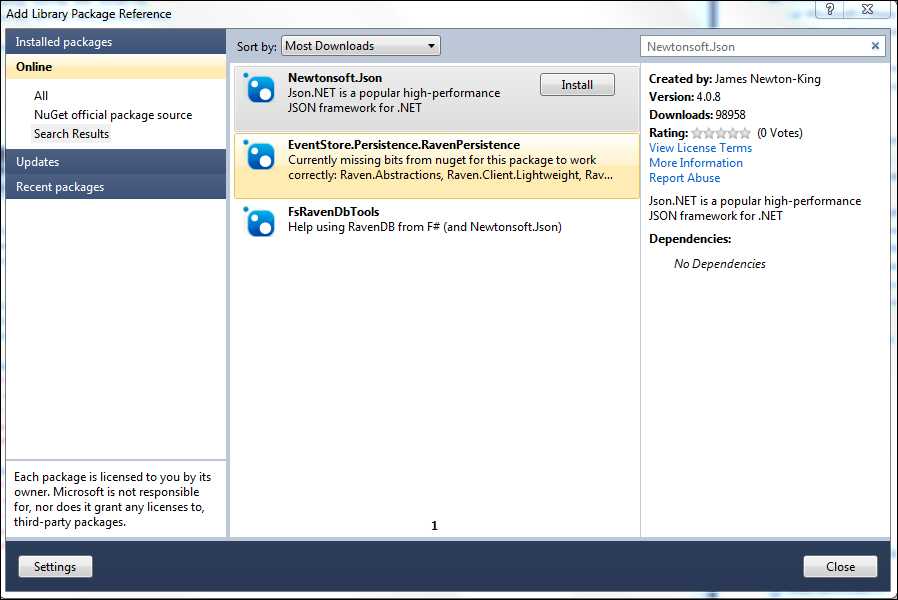Screen dimensions: 898x600
Task: Open the Installed packages section
Action: coord(116,42)
